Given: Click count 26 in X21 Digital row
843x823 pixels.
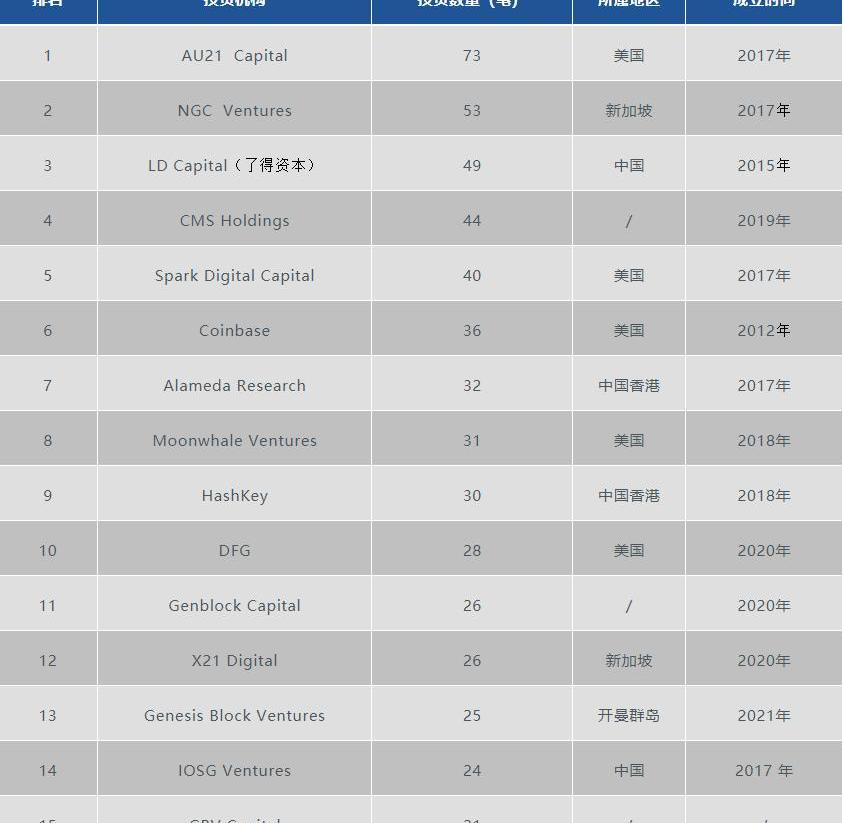Looking at the screenshot, I should pos(471,660).
